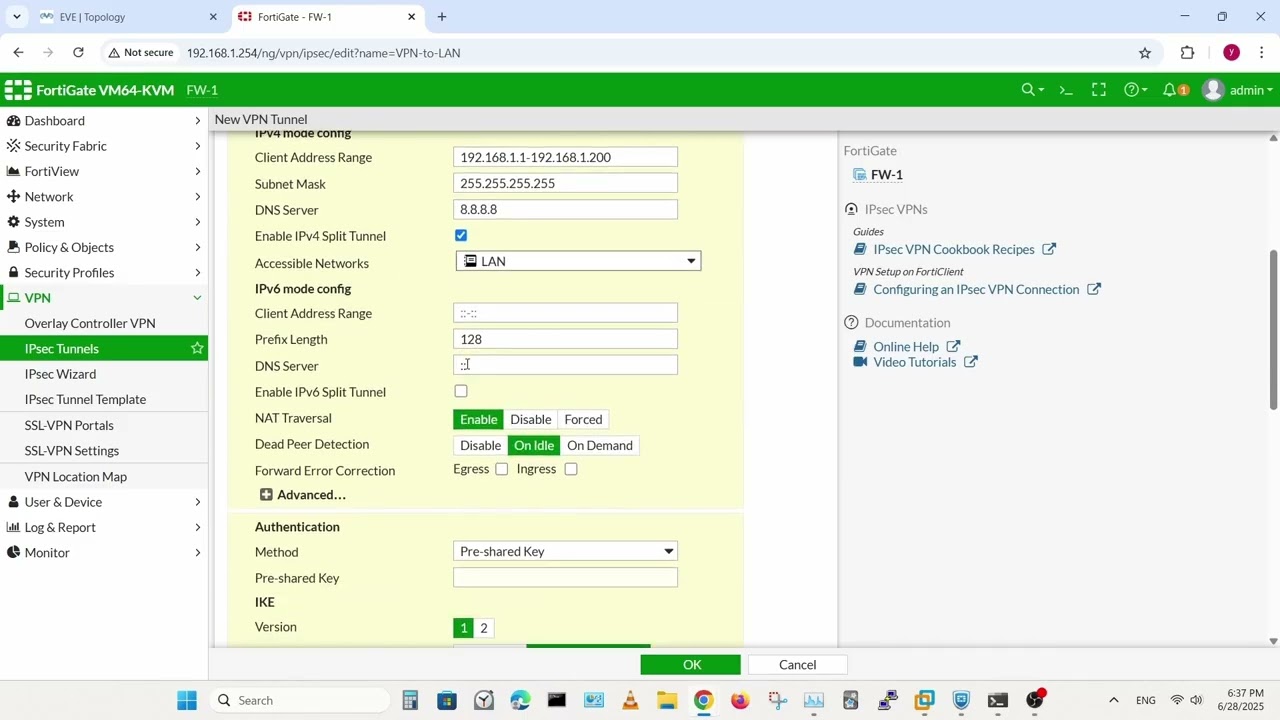Click the IPv4 Client Address Range field
Image resolution: width=1280 pixels, height=720 pixels.
tap(565, 157)
